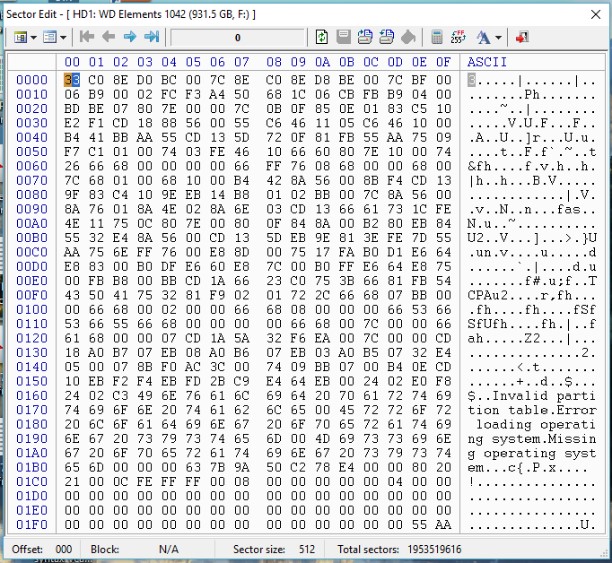Go to the previous sector
The image size is (612, 563).
[108, 37]
